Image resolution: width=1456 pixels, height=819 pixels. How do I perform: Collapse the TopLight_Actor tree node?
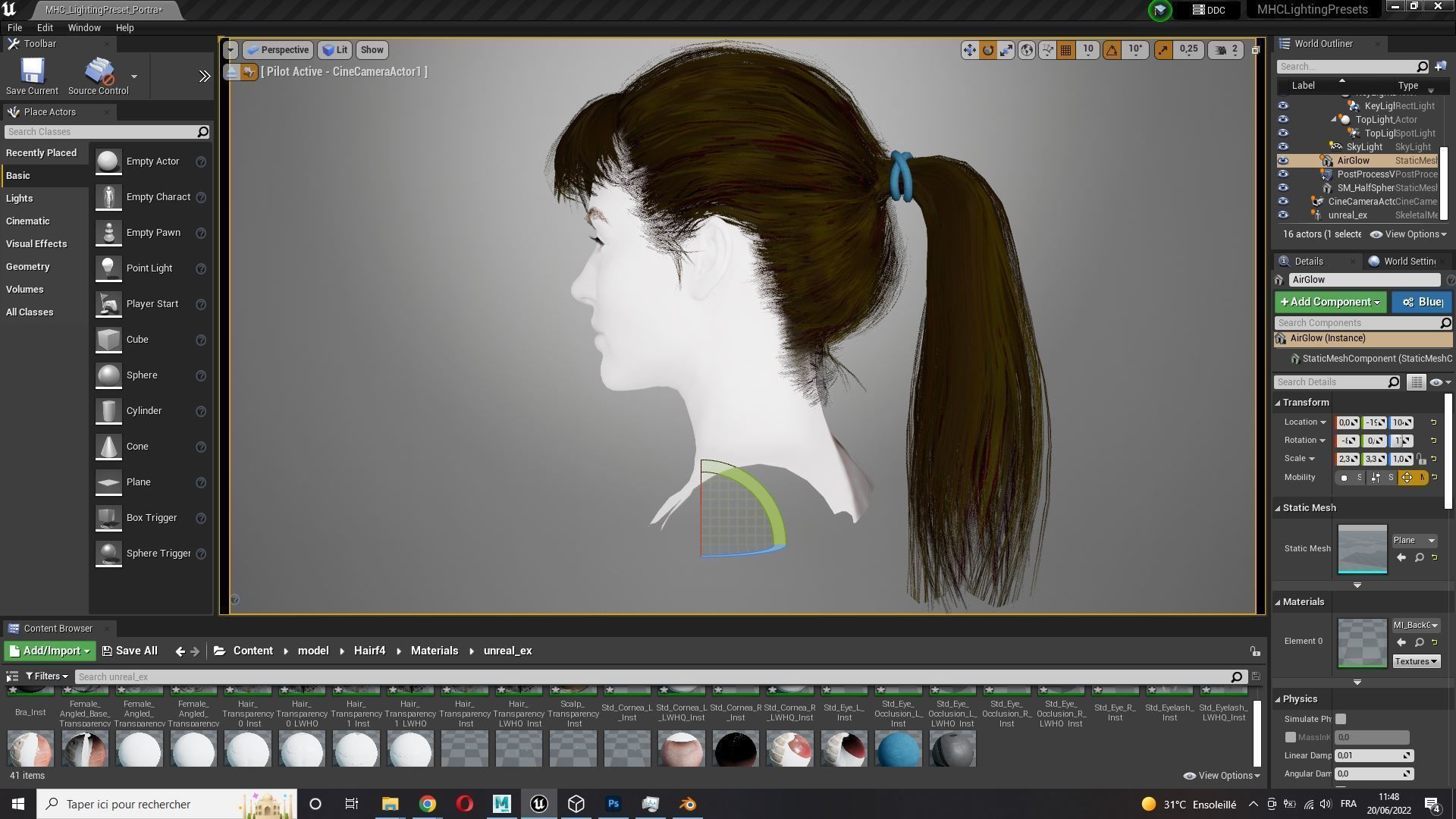coord(1334,120)
